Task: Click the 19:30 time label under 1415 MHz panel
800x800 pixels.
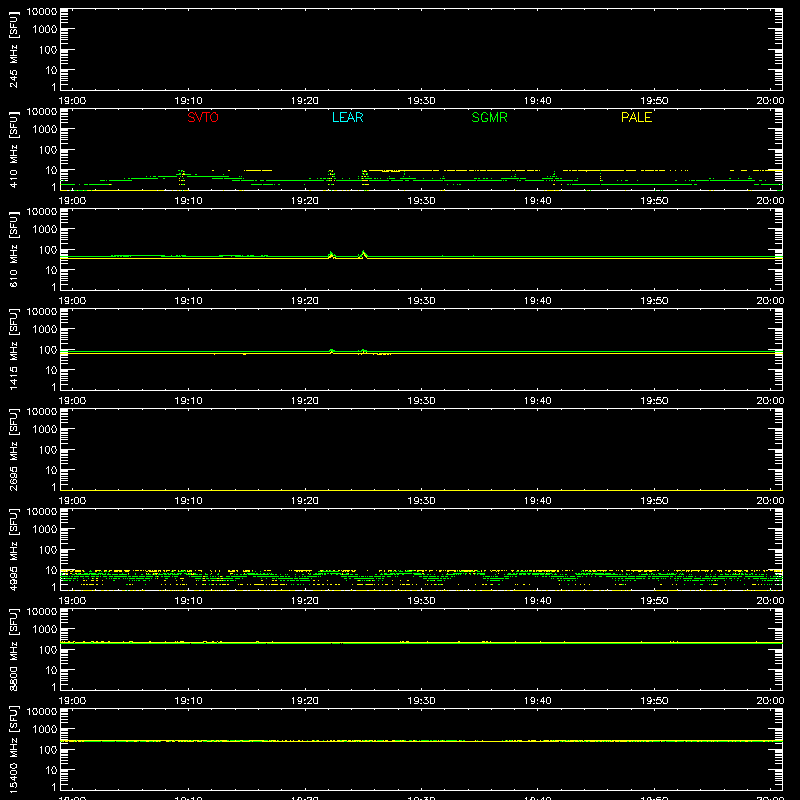Action: click(x=421, y=401)
